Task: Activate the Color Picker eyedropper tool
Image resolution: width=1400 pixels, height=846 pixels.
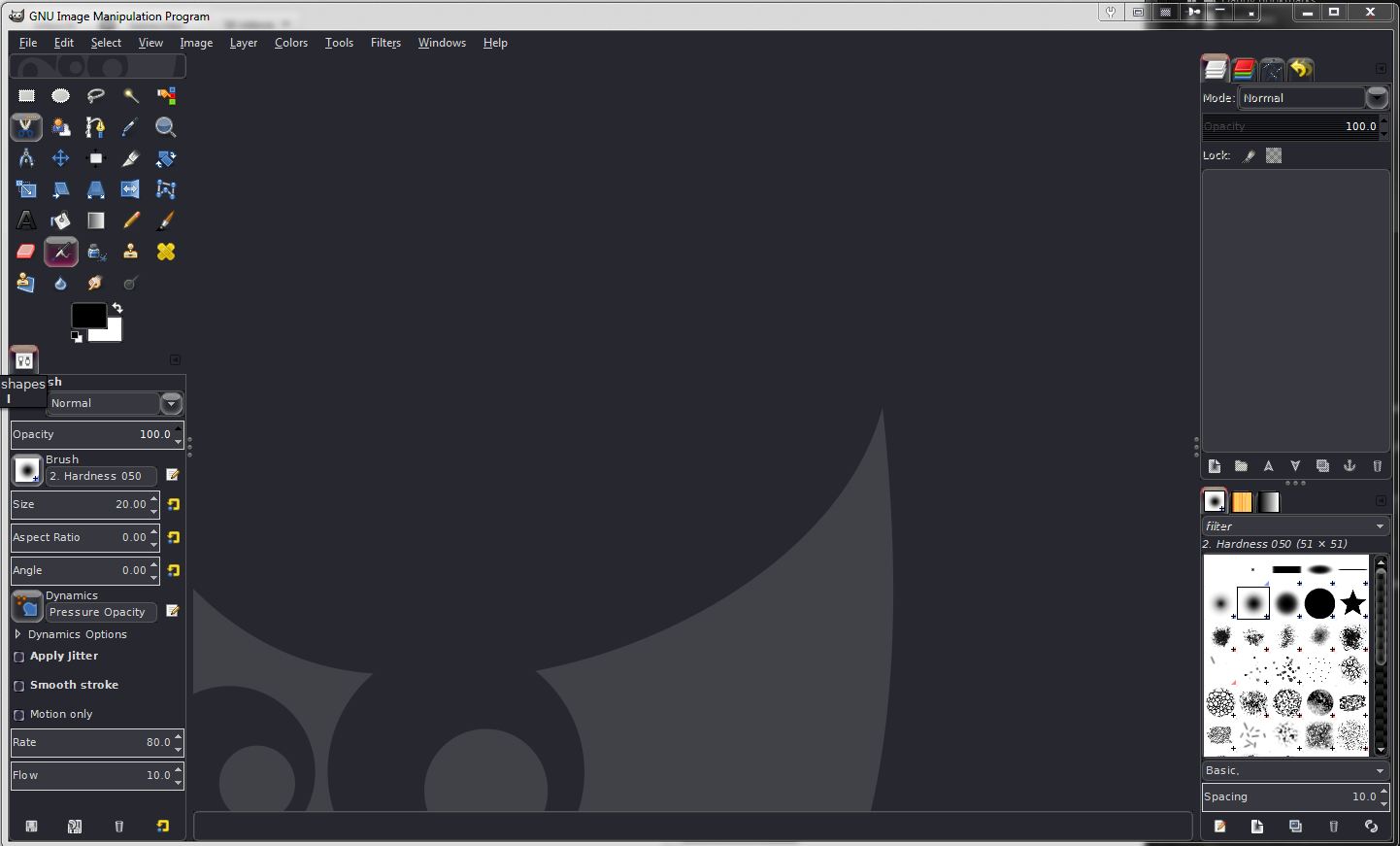Action: pos(131,127)
